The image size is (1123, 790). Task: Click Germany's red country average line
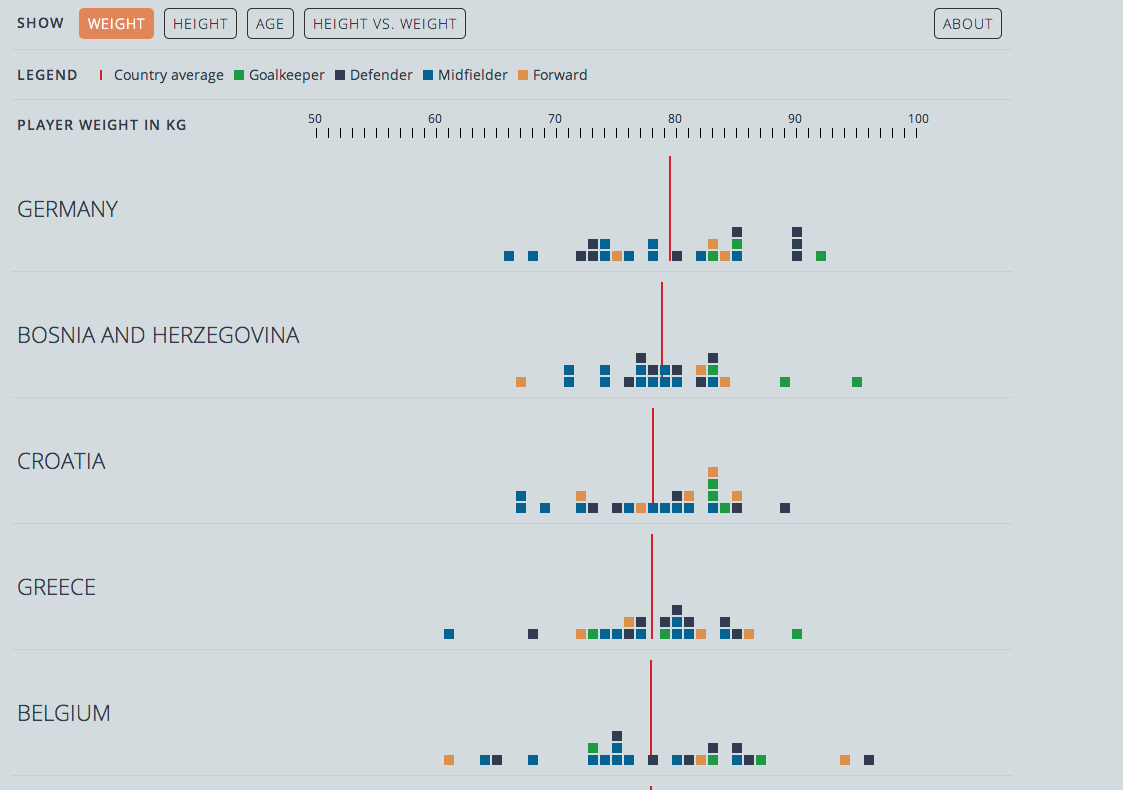pyautogui.click(x=670, y=200)
